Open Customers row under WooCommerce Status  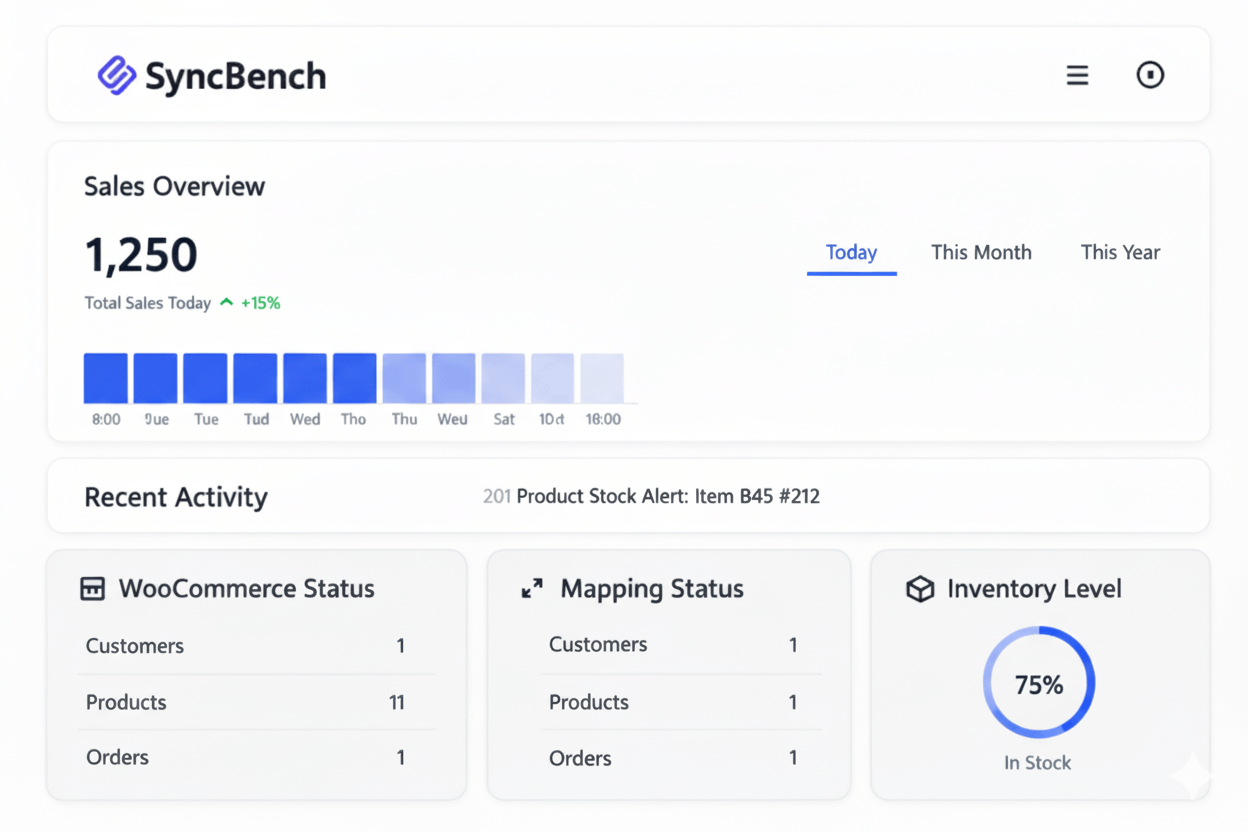tap(257, 646)
